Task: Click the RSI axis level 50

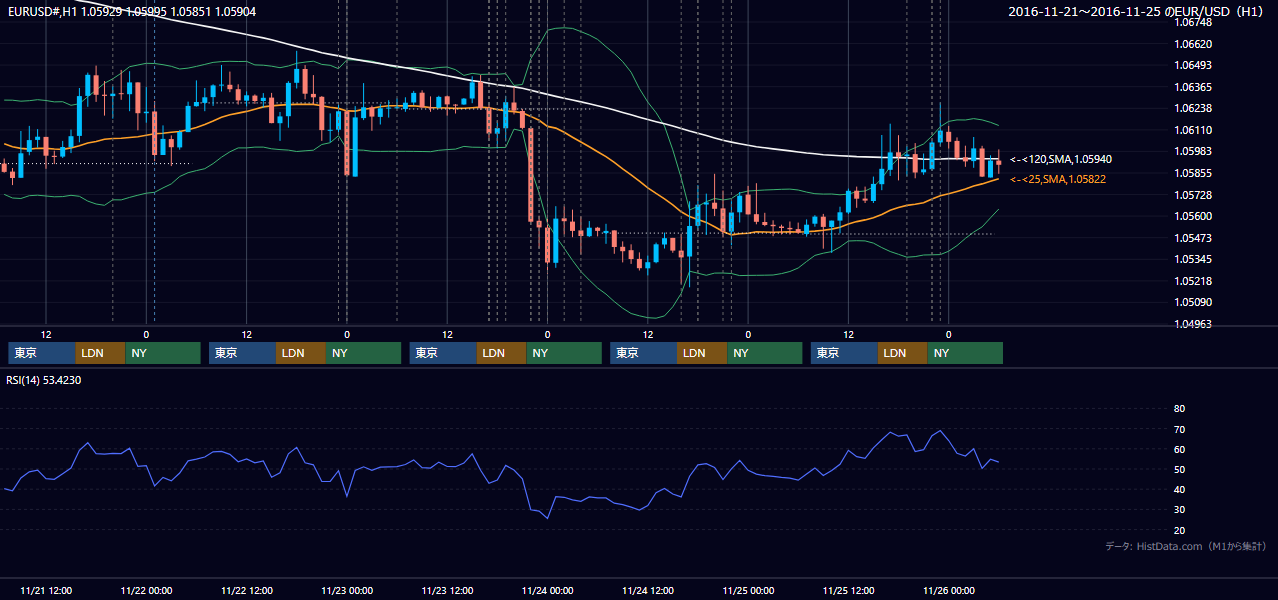Action: coord(1179,469)
